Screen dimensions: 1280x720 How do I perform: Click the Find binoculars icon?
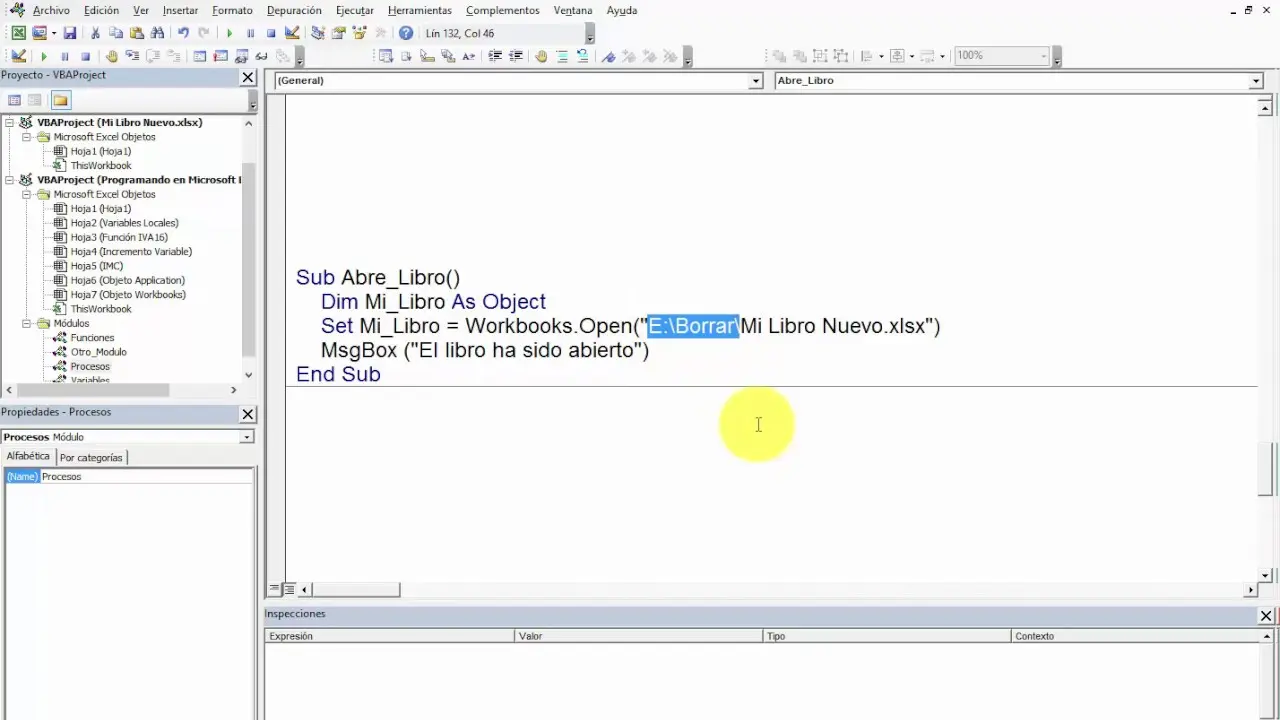pyautogui.click(x=157, y=33)
